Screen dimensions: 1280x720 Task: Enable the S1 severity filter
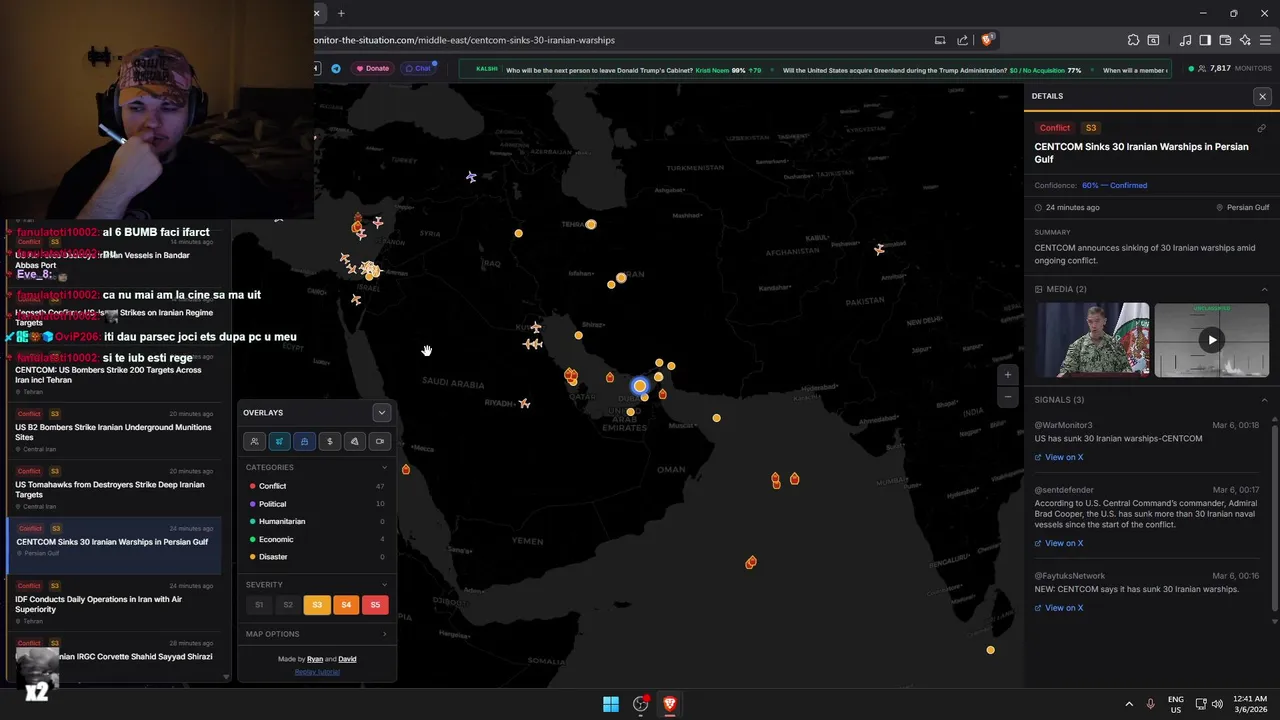click(x=259, y=605)
